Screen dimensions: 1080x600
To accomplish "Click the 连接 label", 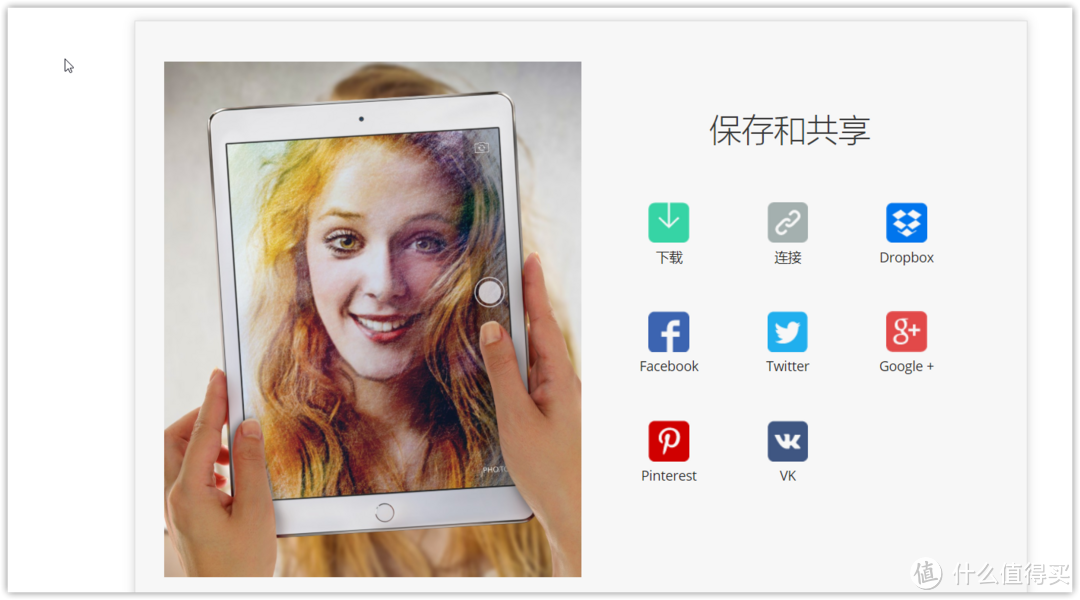I will pyautogui.click(x=787, y=258).
